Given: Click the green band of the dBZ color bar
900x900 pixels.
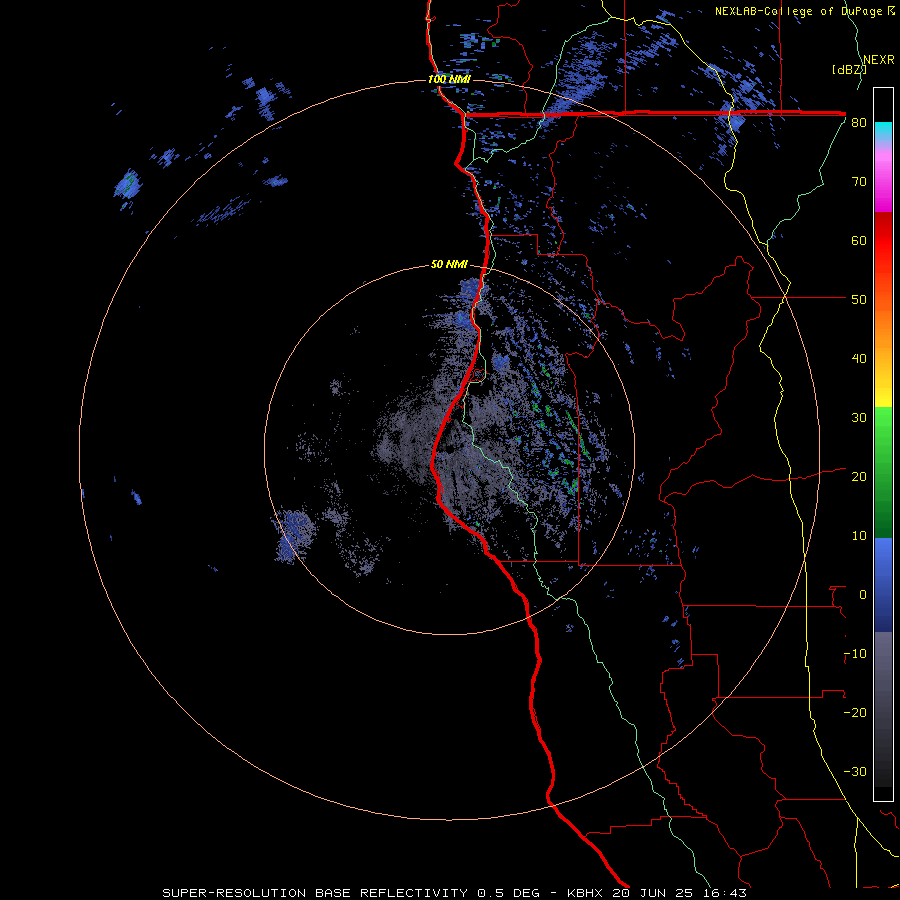Looking at the screenshot, I should [x=883, y=472].
